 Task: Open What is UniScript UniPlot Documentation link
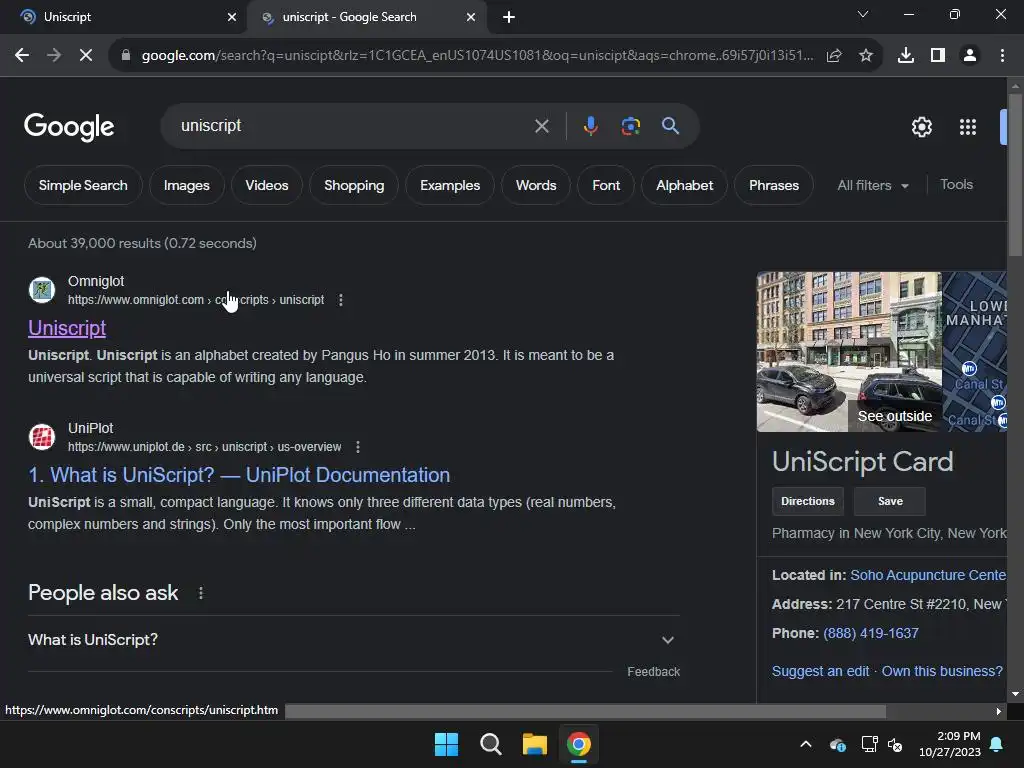(239, 475)
